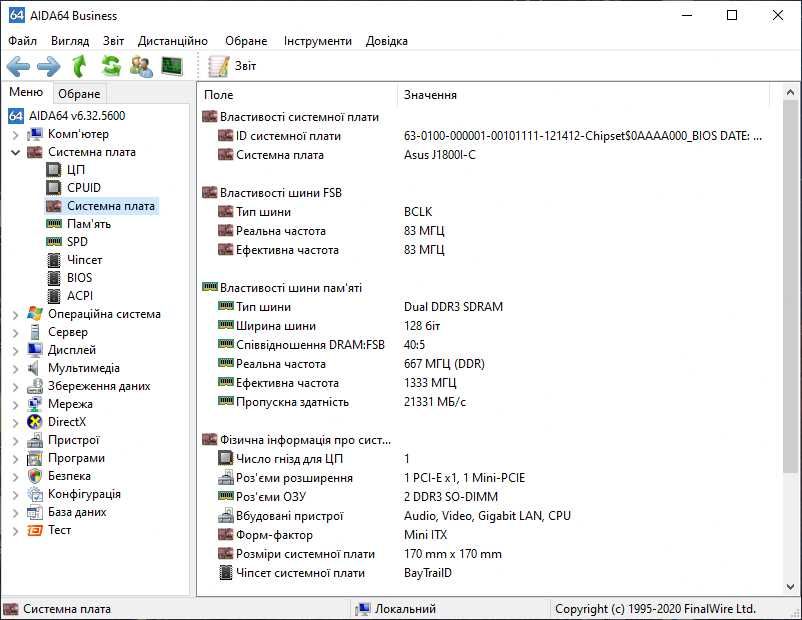Click the Forward arrow toolbar icon
The image size is (802, 620).
[x=49, y=67]
